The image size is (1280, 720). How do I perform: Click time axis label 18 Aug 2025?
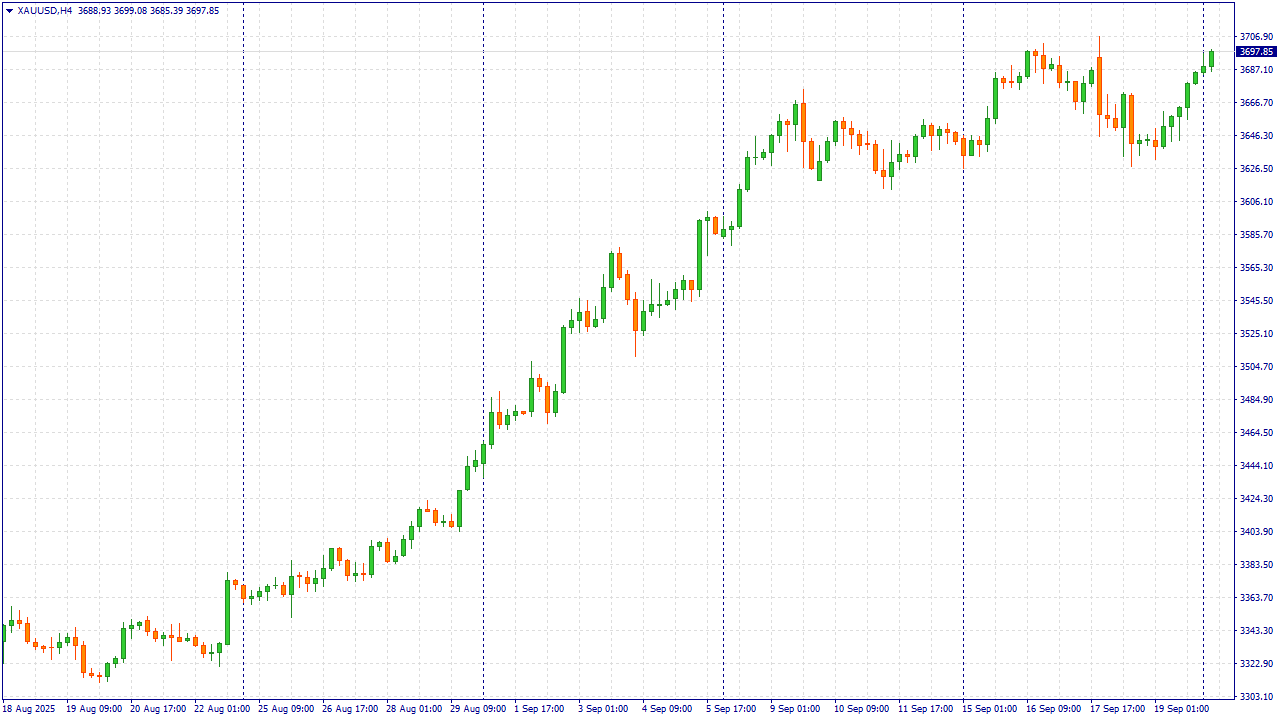click(x=27, y=709)
